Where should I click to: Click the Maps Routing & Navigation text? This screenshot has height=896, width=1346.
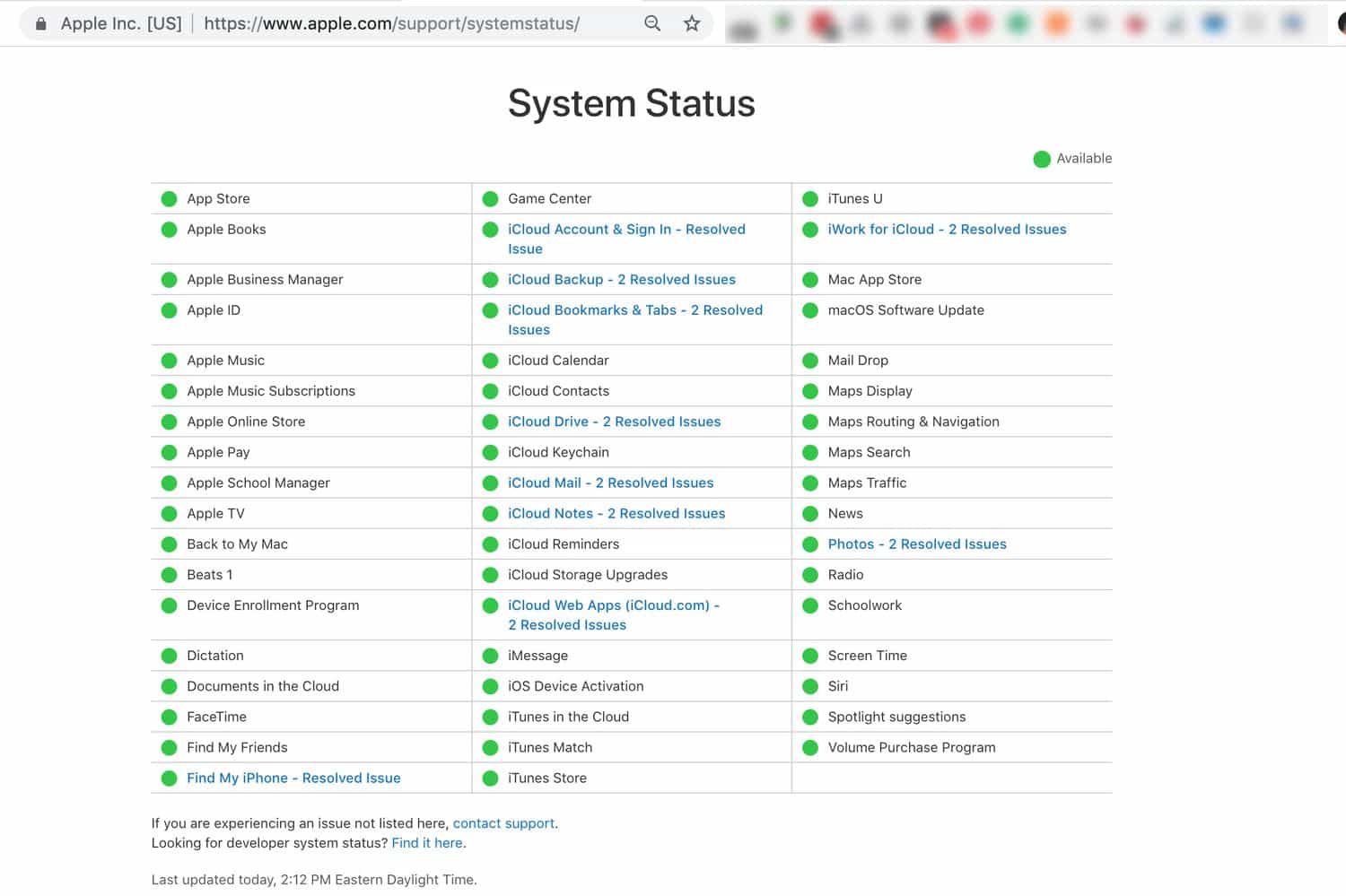tap(913, 422)
